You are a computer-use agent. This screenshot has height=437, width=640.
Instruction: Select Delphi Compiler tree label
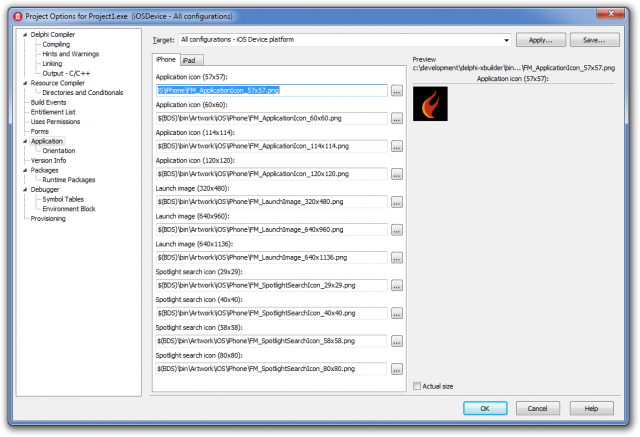point(53,35)
